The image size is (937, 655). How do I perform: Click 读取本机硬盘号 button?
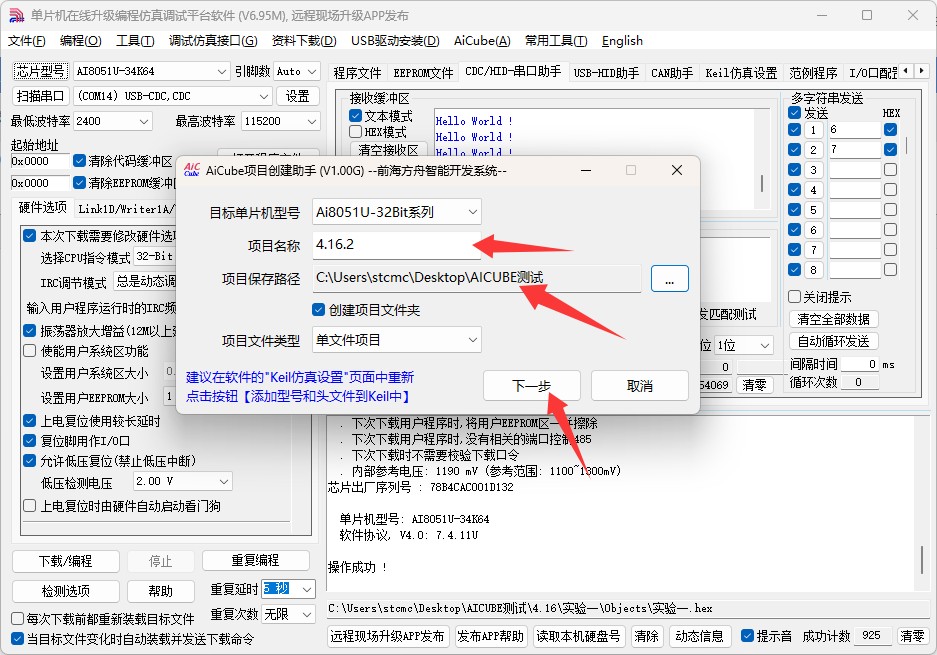[578, 636]
